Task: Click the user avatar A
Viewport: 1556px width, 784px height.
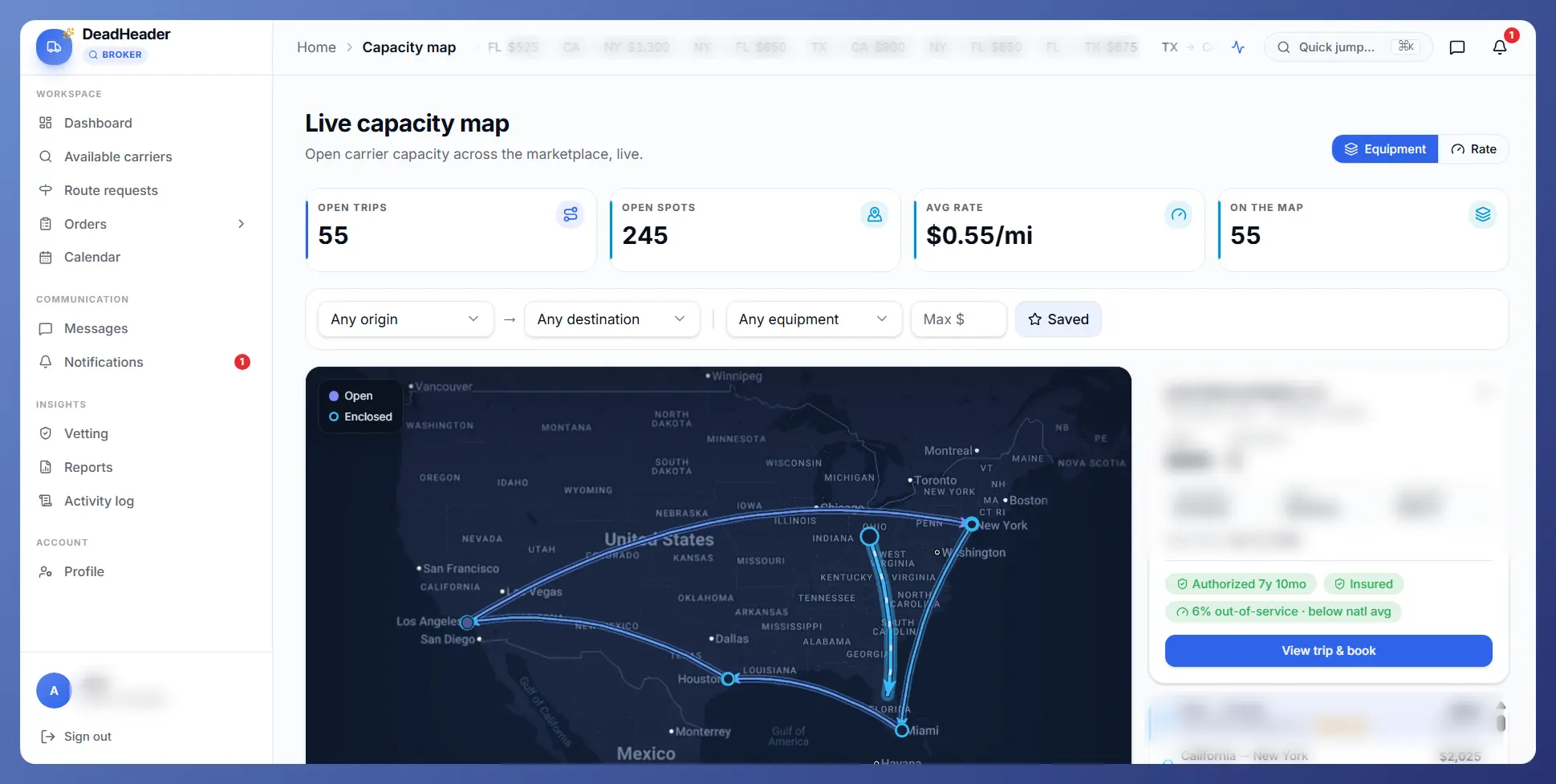Action: point(54,690)
